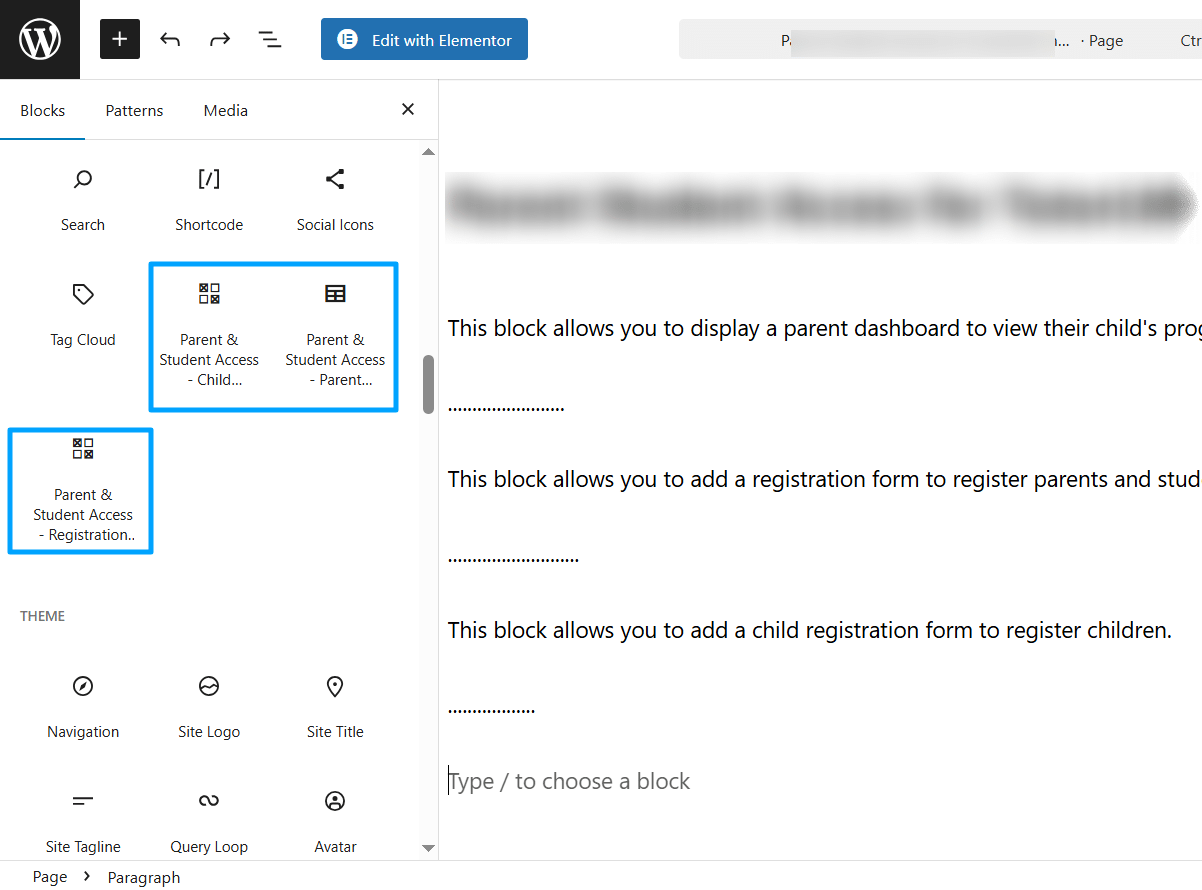Redo the last action

point(220,40)
